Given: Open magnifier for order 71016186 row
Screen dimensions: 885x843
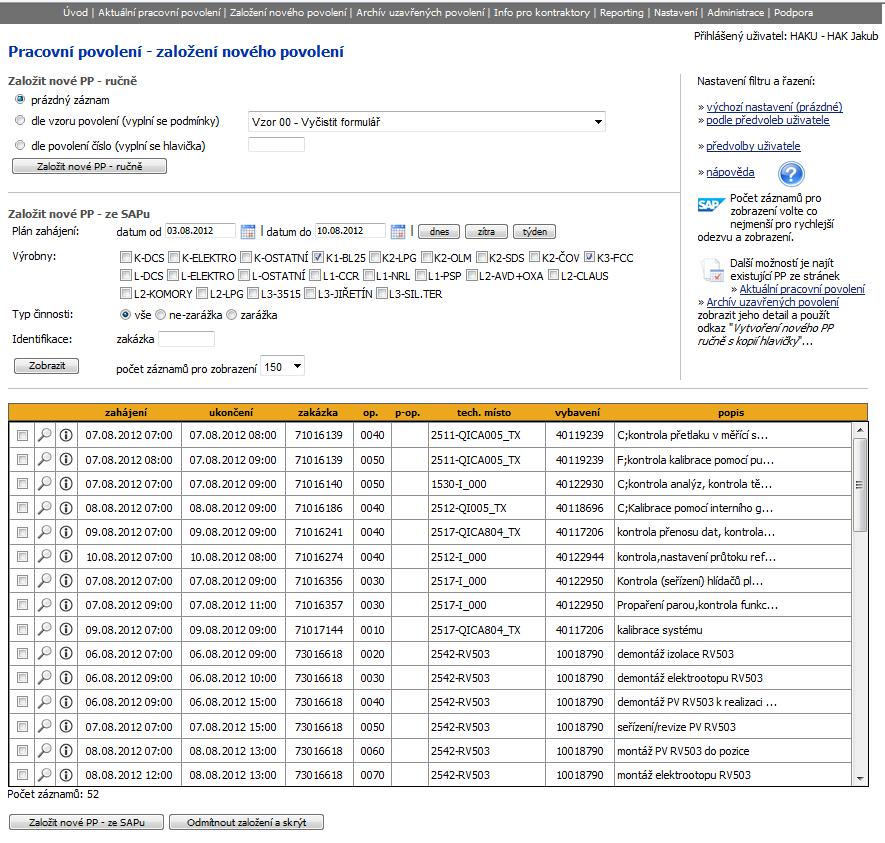Looking at the screenshot, I should pyautogui.click(x=45, y=508).
